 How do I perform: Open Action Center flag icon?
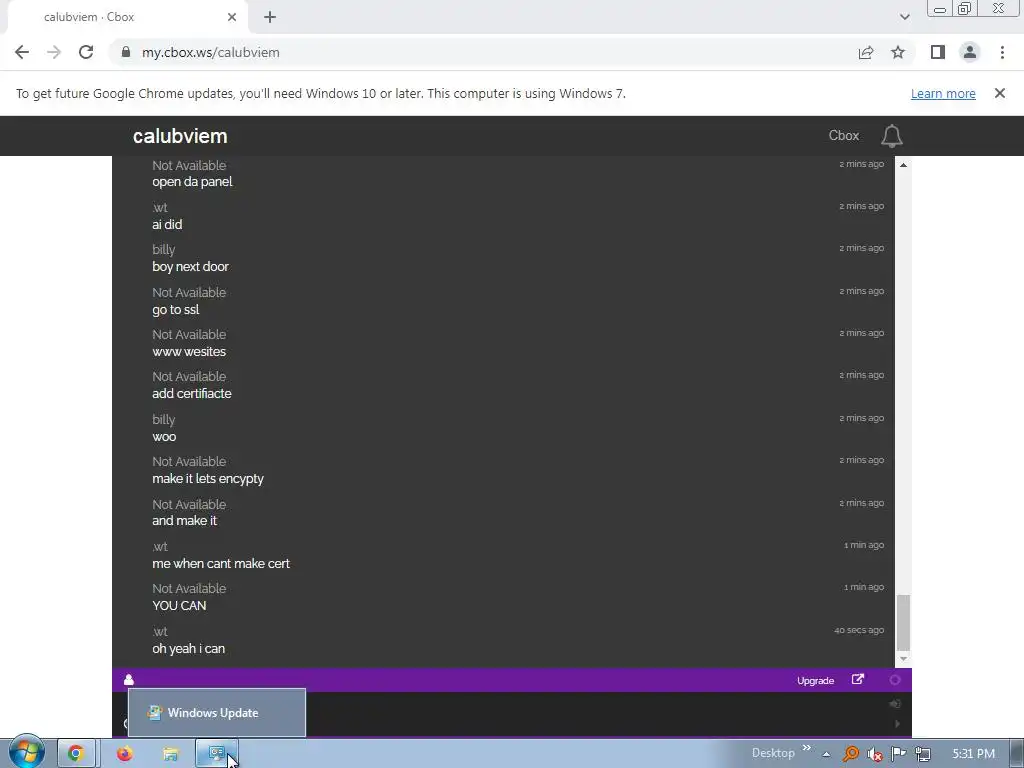(899, 754)
